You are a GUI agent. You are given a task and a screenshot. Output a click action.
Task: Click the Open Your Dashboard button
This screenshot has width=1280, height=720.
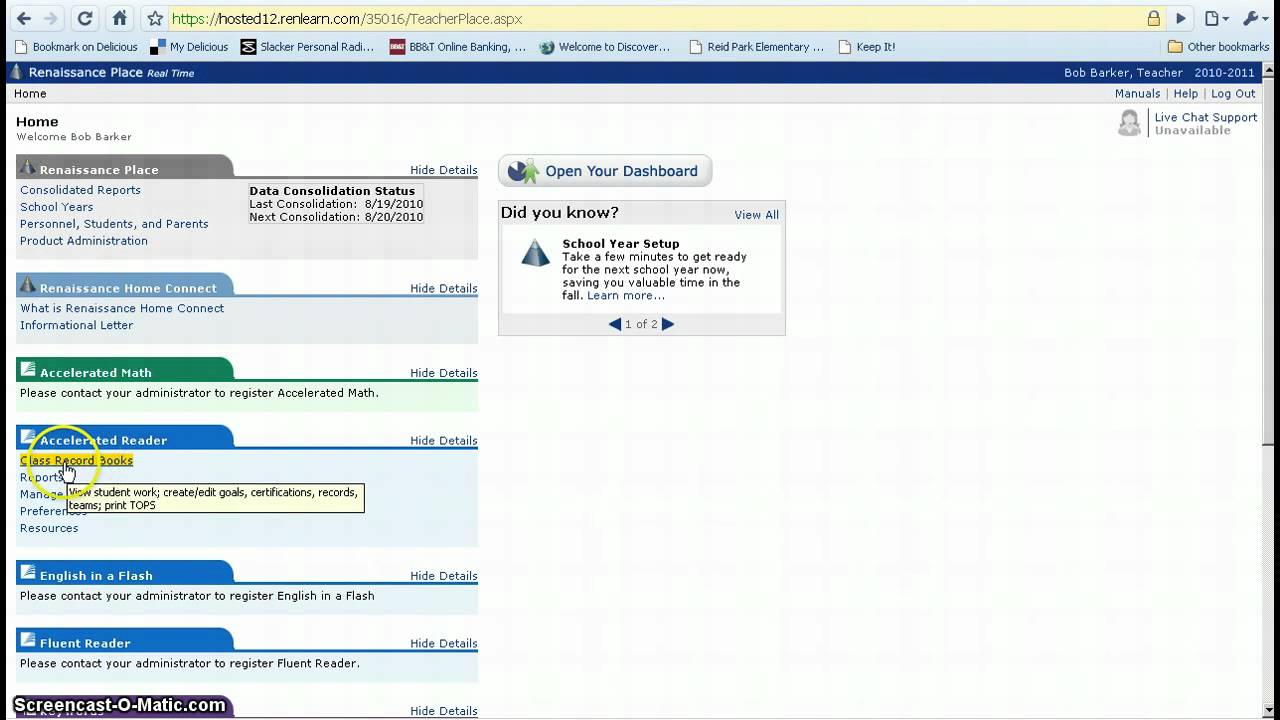point(605,171)
